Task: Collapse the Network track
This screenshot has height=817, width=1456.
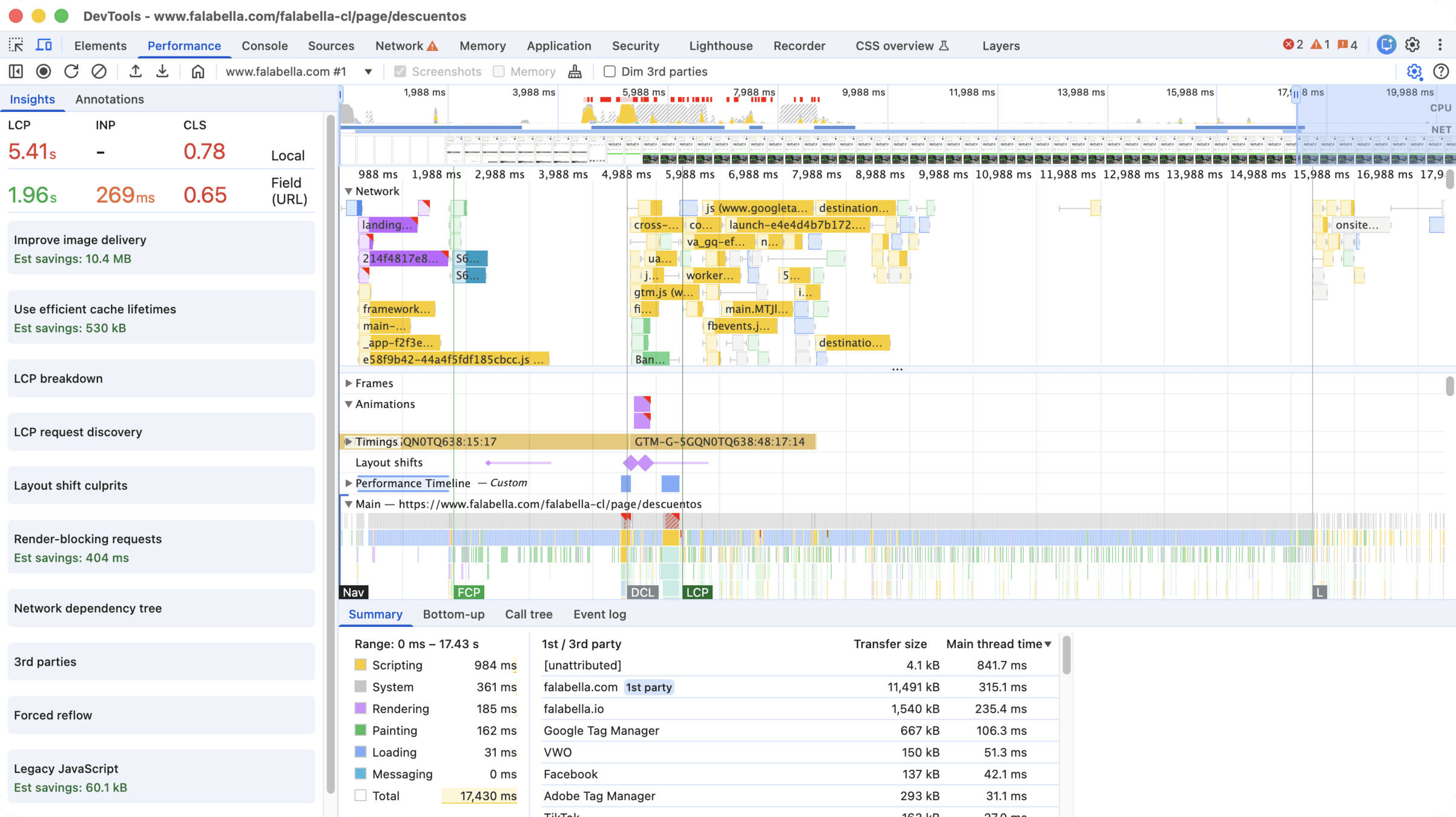Action: click(x=349, y=191)
